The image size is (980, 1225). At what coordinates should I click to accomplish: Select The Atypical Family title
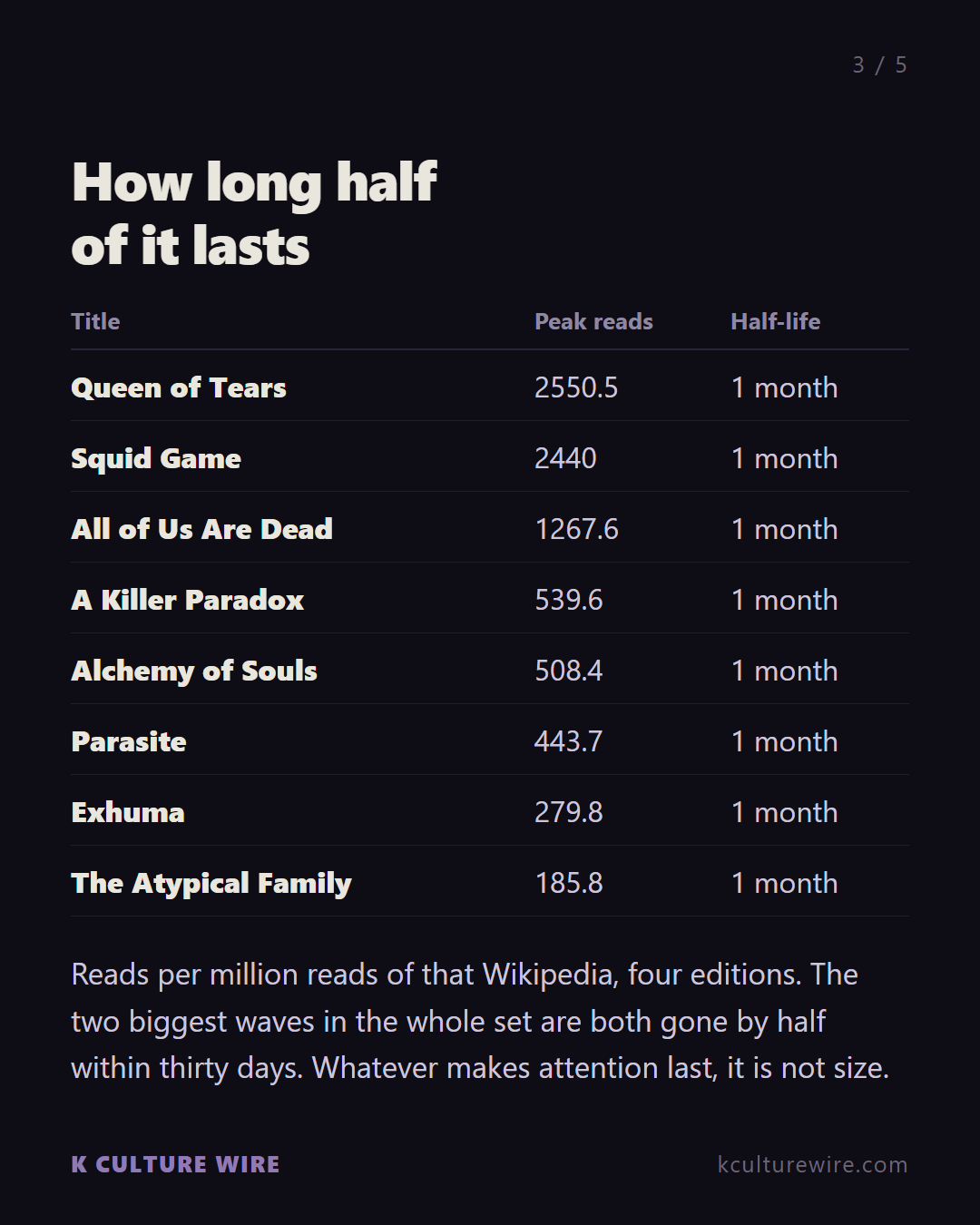click(x=211, y=883)
